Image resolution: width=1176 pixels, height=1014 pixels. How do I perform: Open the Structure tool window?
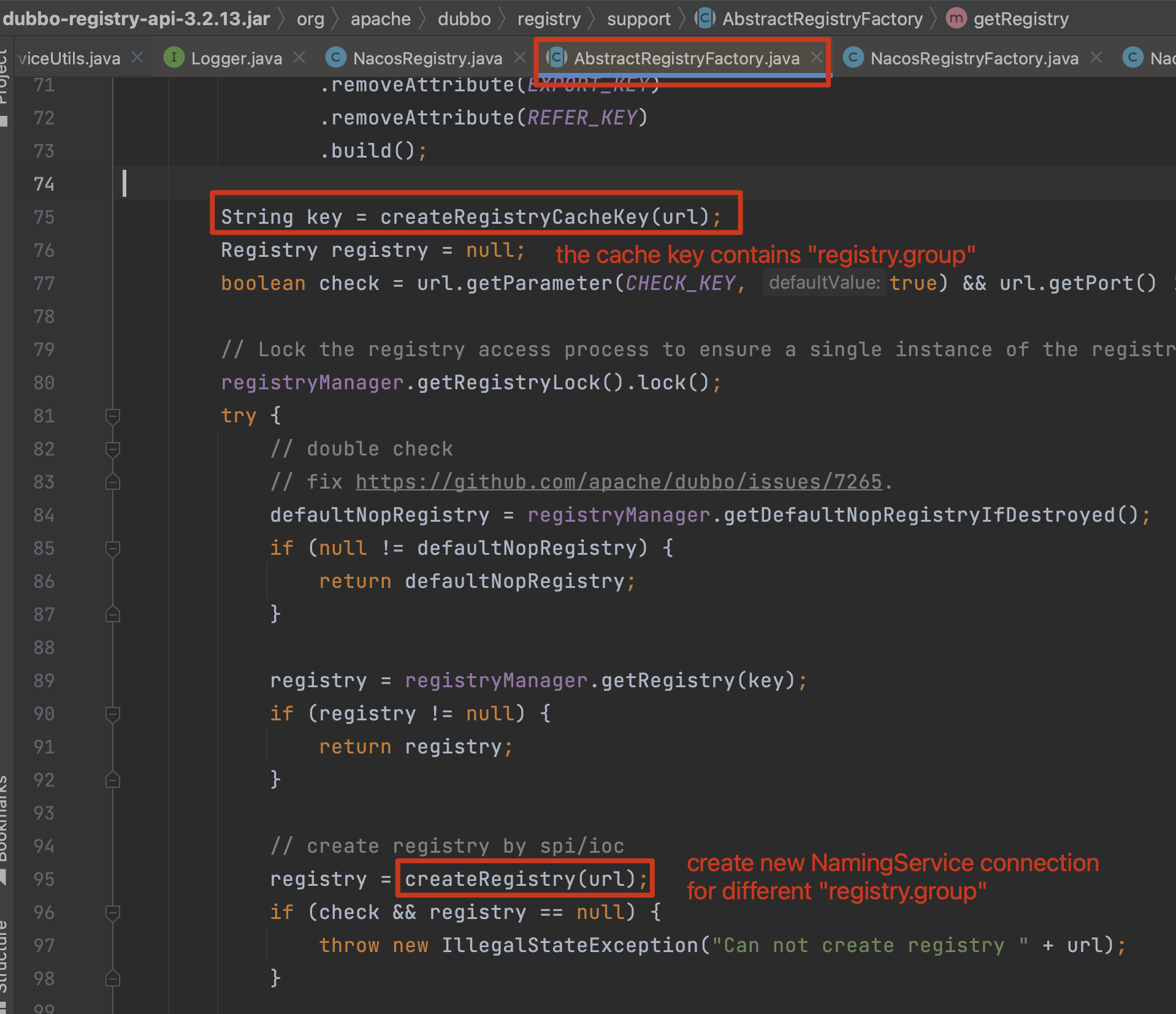[x=5, y=966]
